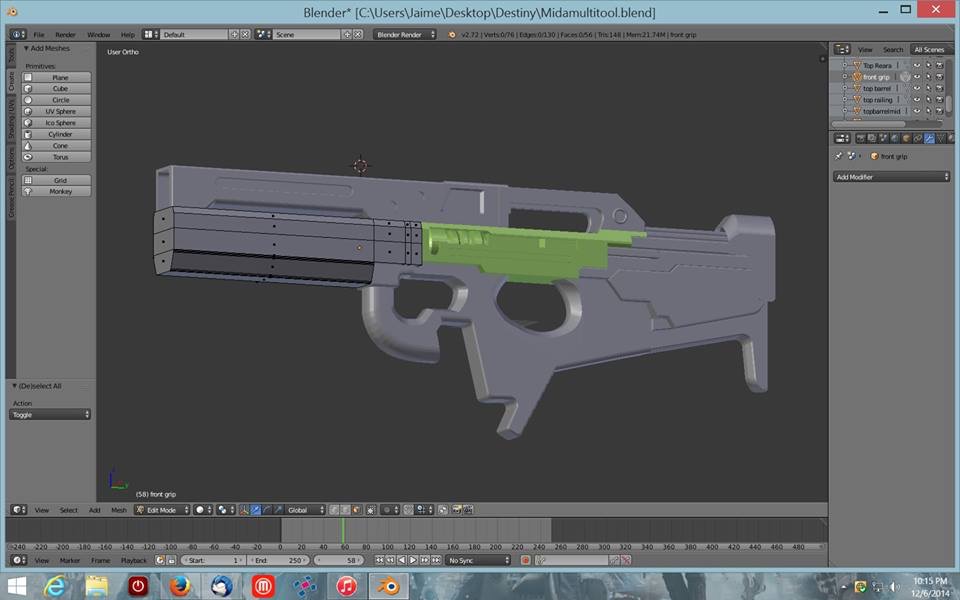Toggle pin icon in properties panel
Screen dimensions: 960x600
pyautogui.click(x=838, y=156)
